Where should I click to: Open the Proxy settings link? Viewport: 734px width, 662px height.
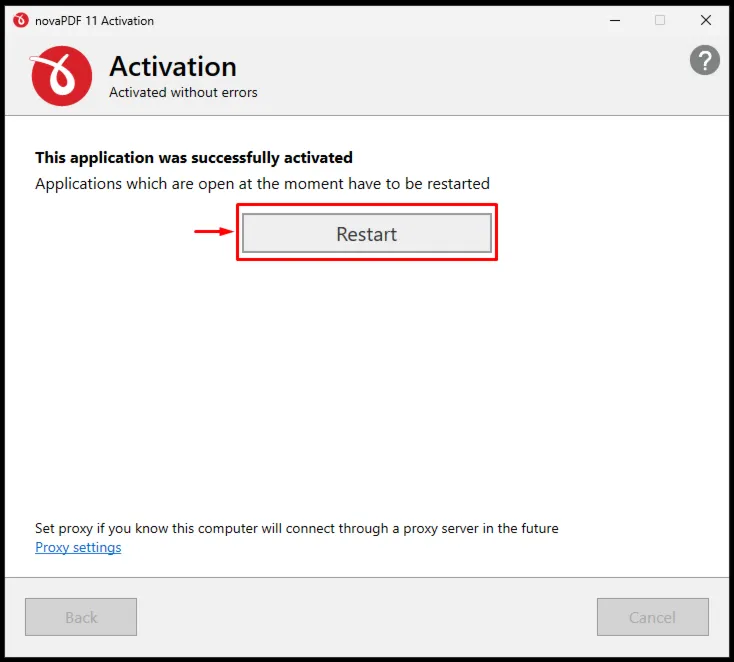pos(78,547)
